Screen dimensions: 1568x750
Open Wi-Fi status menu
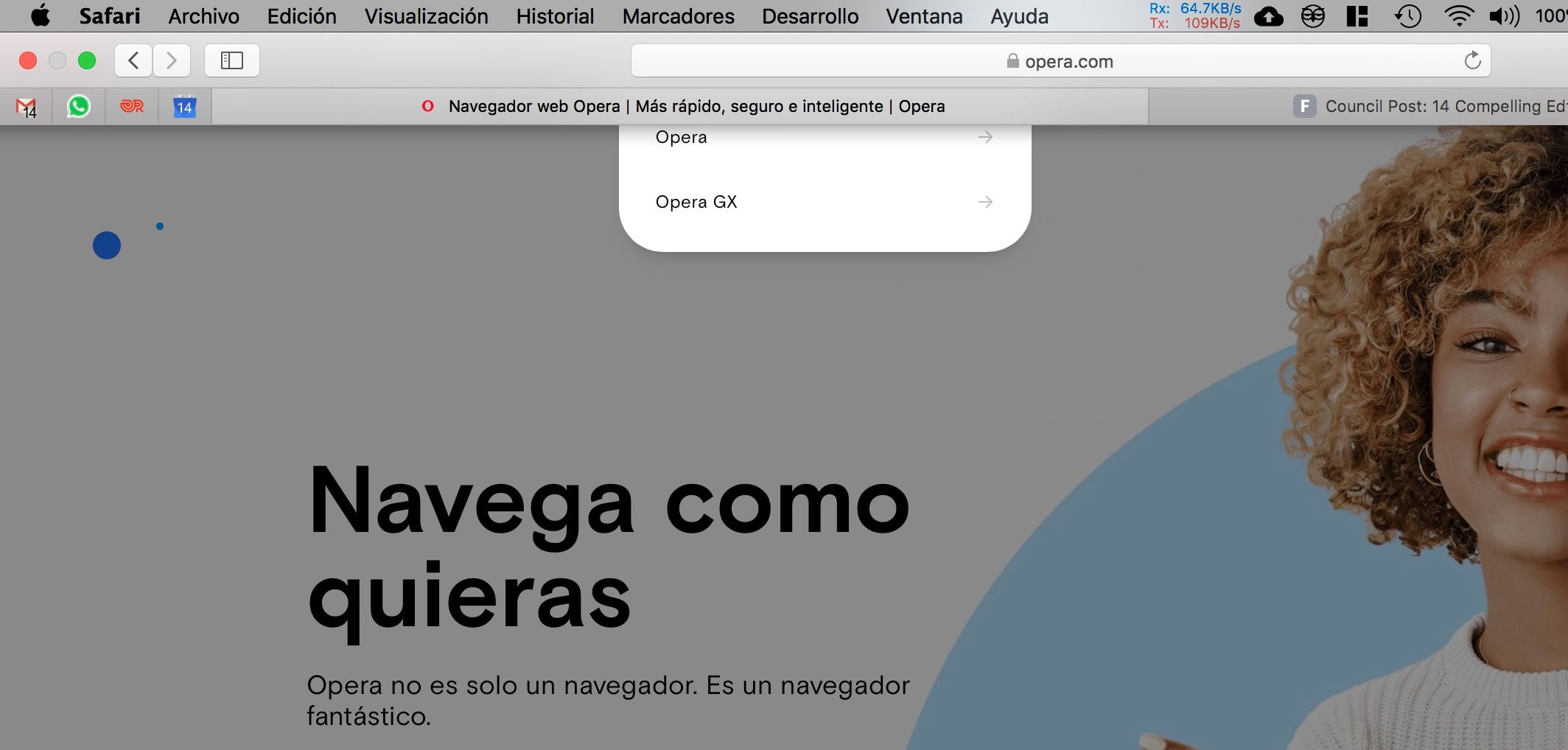pyautogui.click(x=1457, y=15)
